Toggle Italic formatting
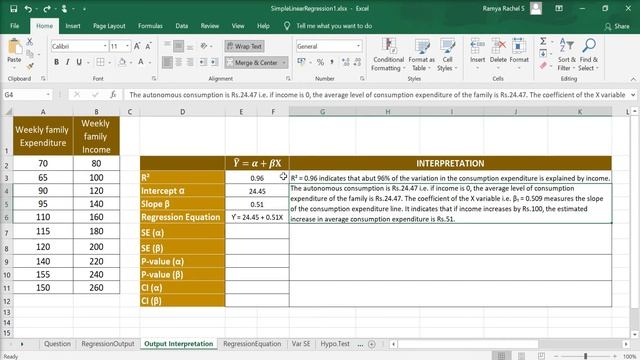 click(x=67, y=62)
